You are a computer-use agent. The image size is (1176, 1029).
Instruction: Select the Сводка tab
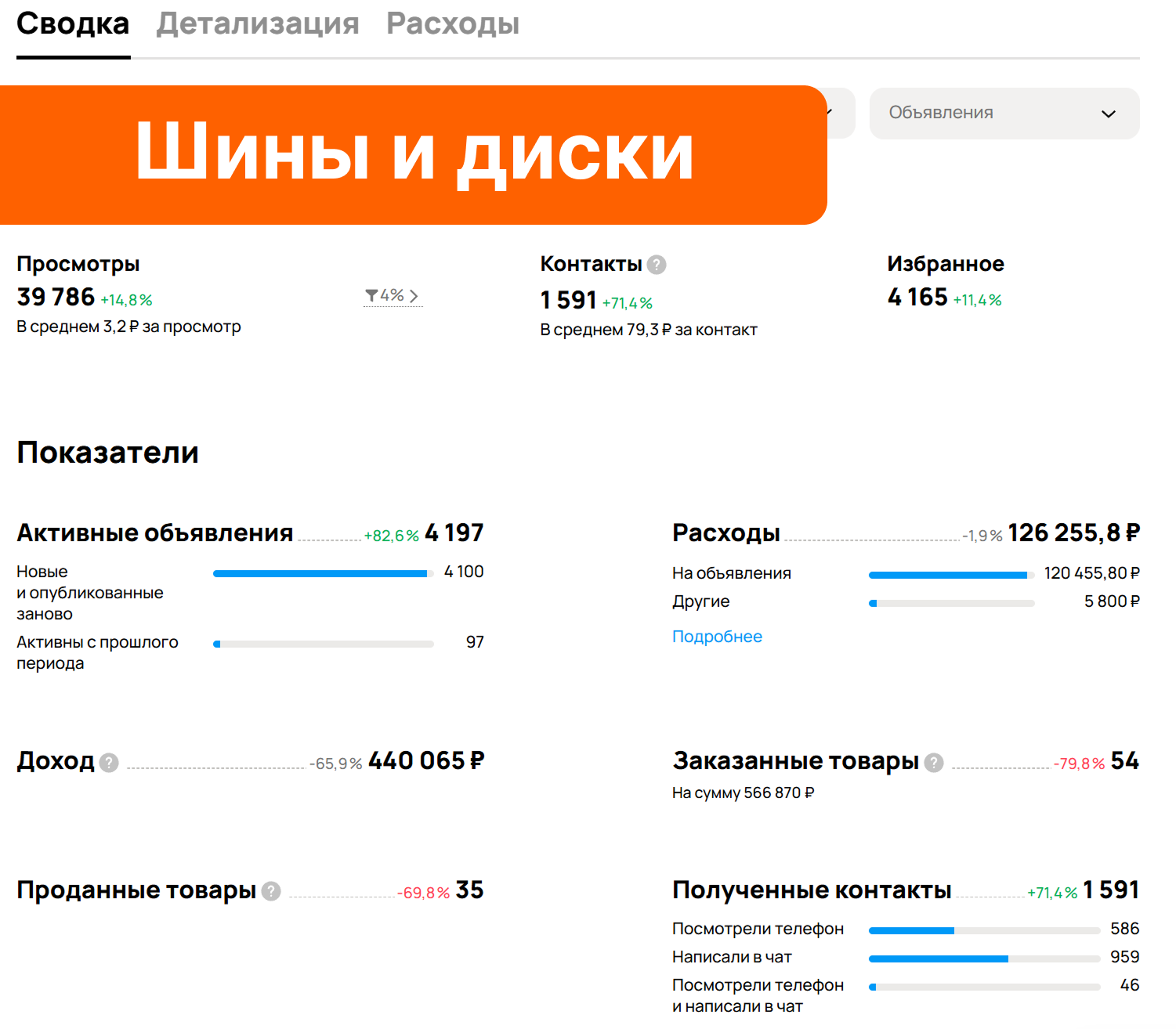point(73,23)
